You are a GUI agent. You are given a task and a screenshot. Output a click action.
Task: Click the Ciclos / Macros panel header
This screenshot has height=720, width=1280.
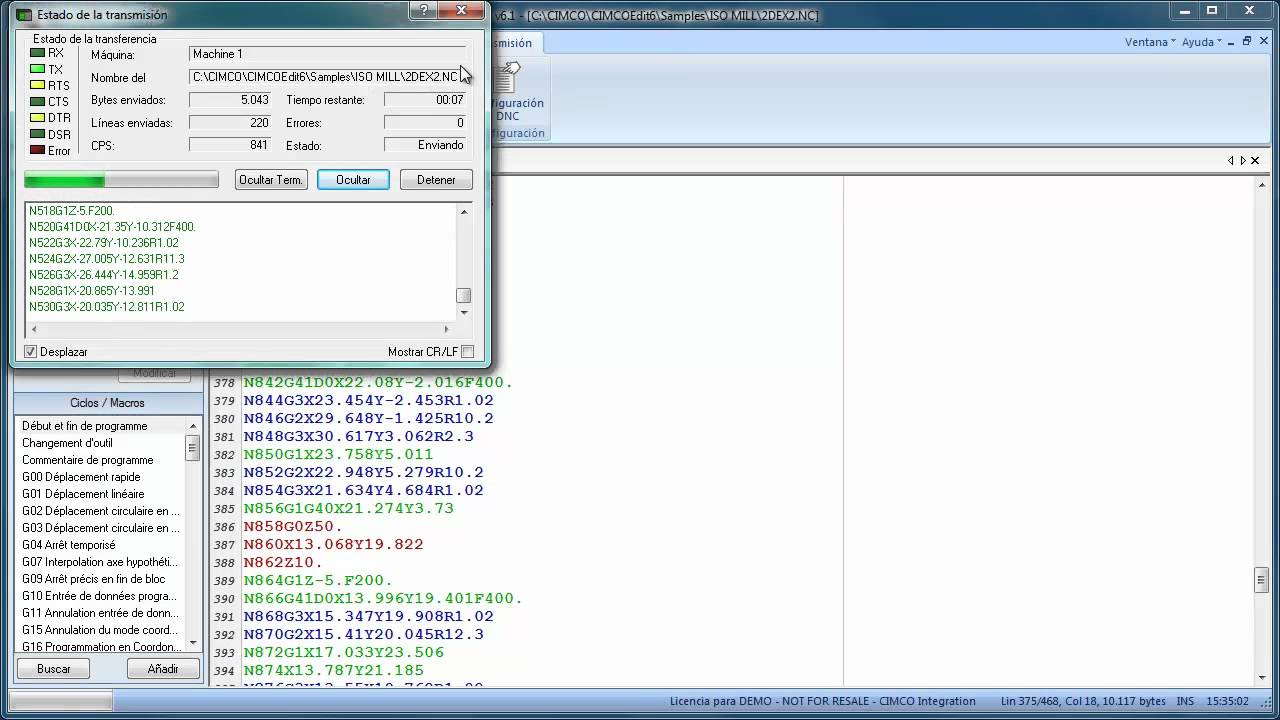tap(107, 403)
